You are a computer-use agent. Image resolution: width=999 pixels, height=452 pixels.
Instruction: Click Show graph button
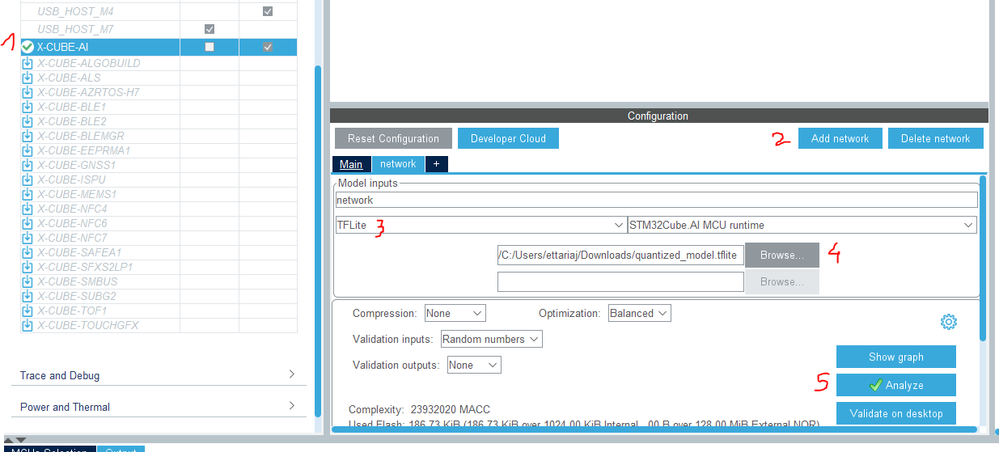896,356
